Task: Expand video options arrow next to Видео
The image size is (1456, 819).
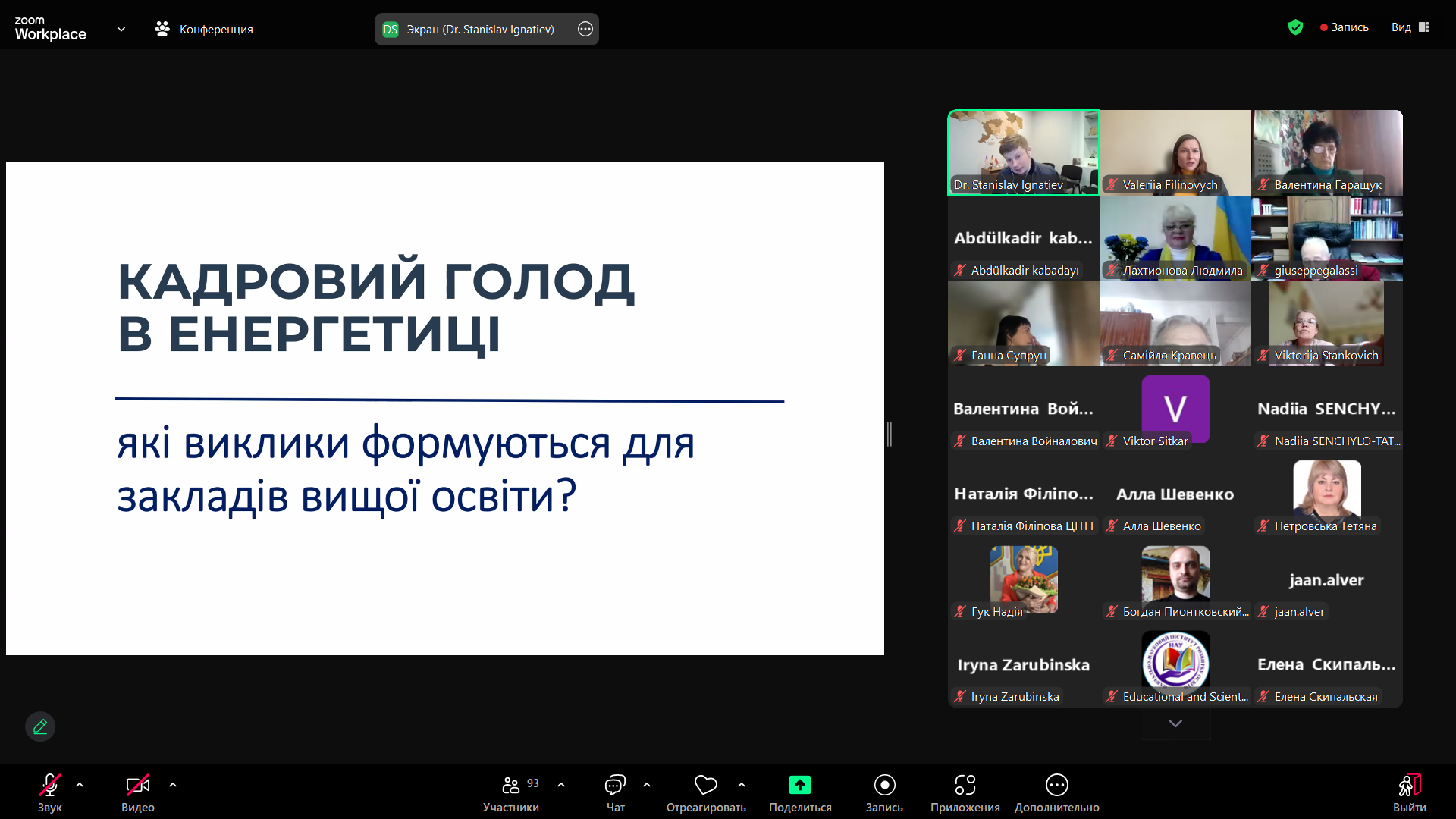Action: (173, 785)
